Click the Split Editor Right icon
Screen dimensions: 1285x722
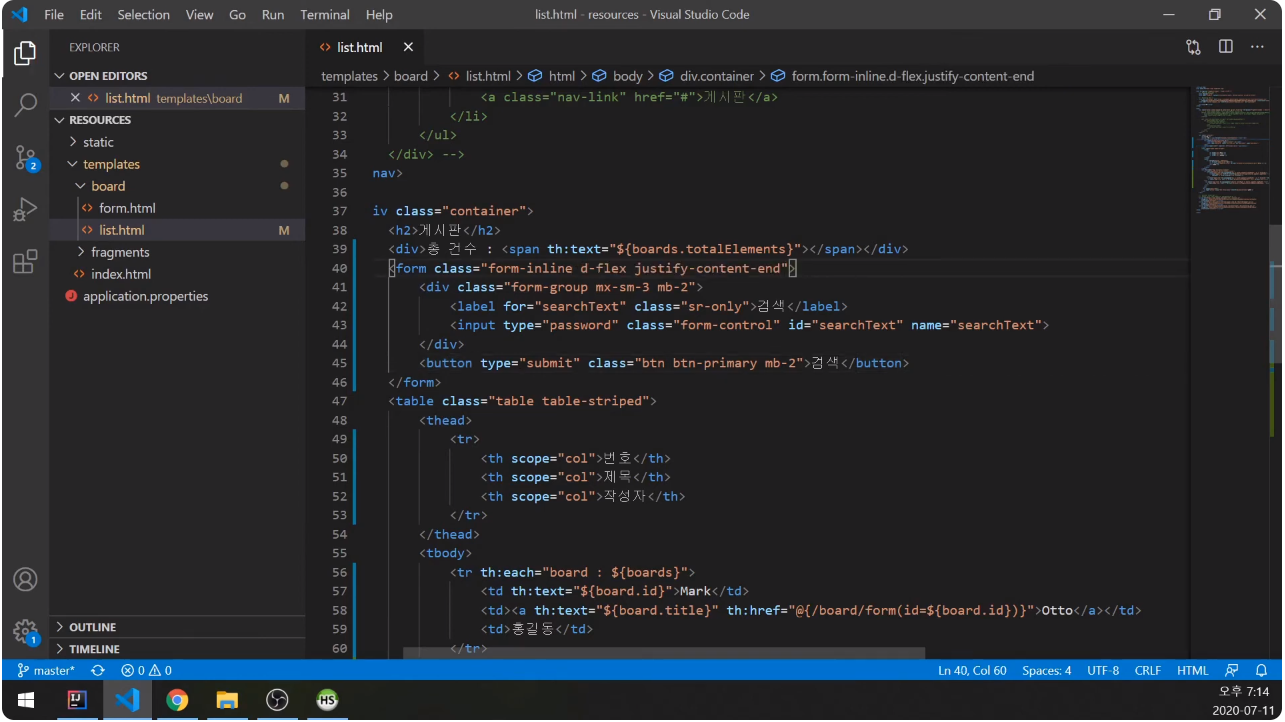[x=1225, y=47]
